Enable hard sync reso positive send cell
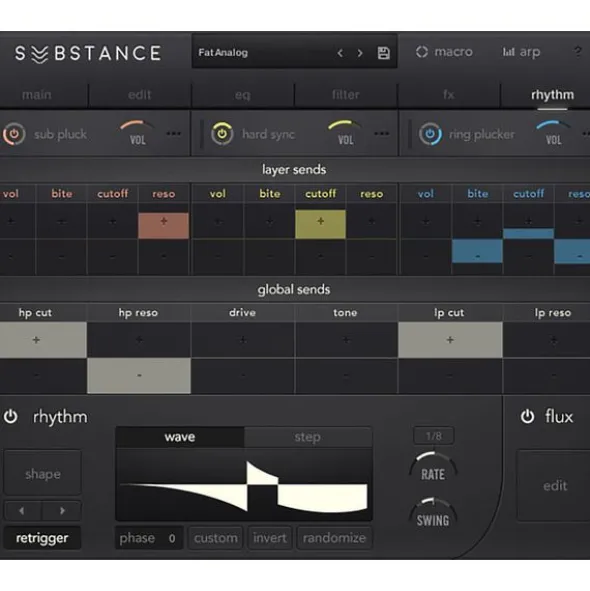The image size is (590, 591). pos(371,222)
